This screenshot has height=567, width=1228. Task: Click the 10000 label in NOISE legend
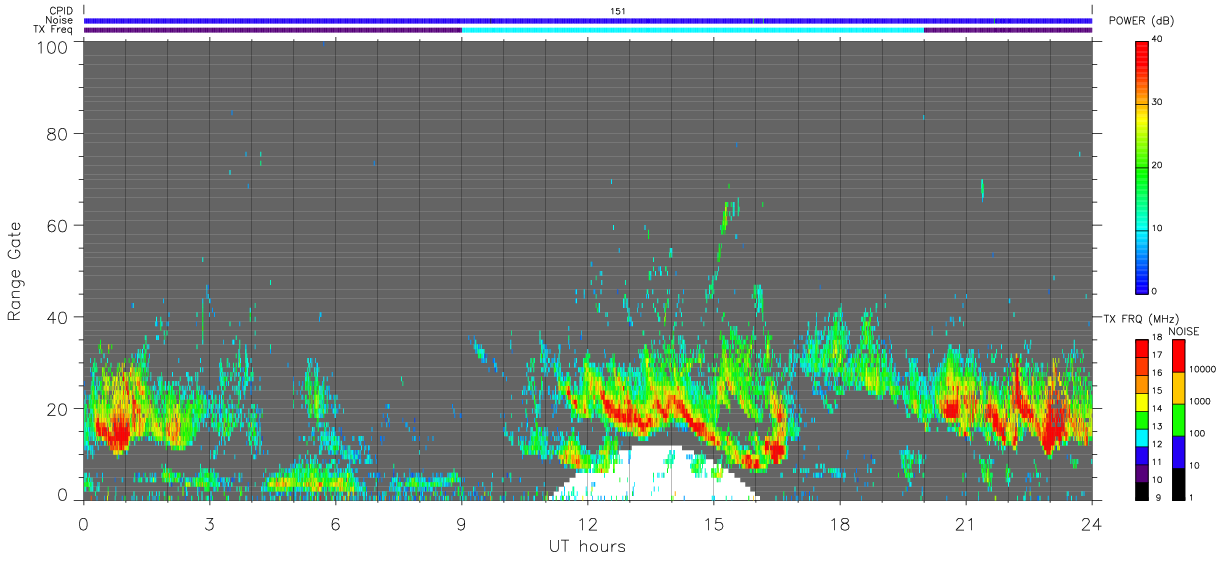[x=1203, y=369]
